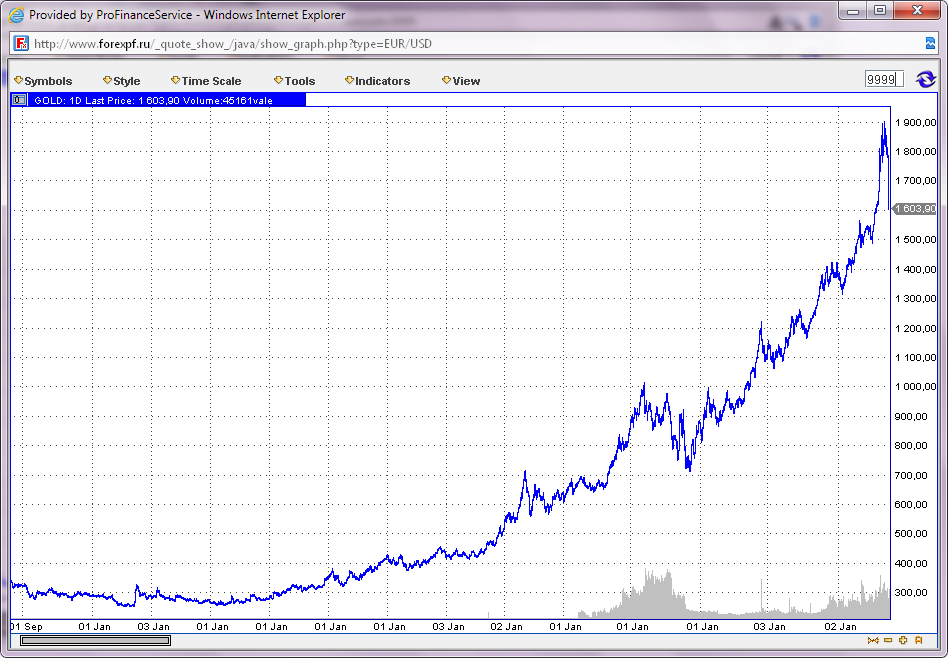Click the first orange icon at chart bottom right
Image resolution: width=948 pixels, height=658 pixels.
click(873, 640)
